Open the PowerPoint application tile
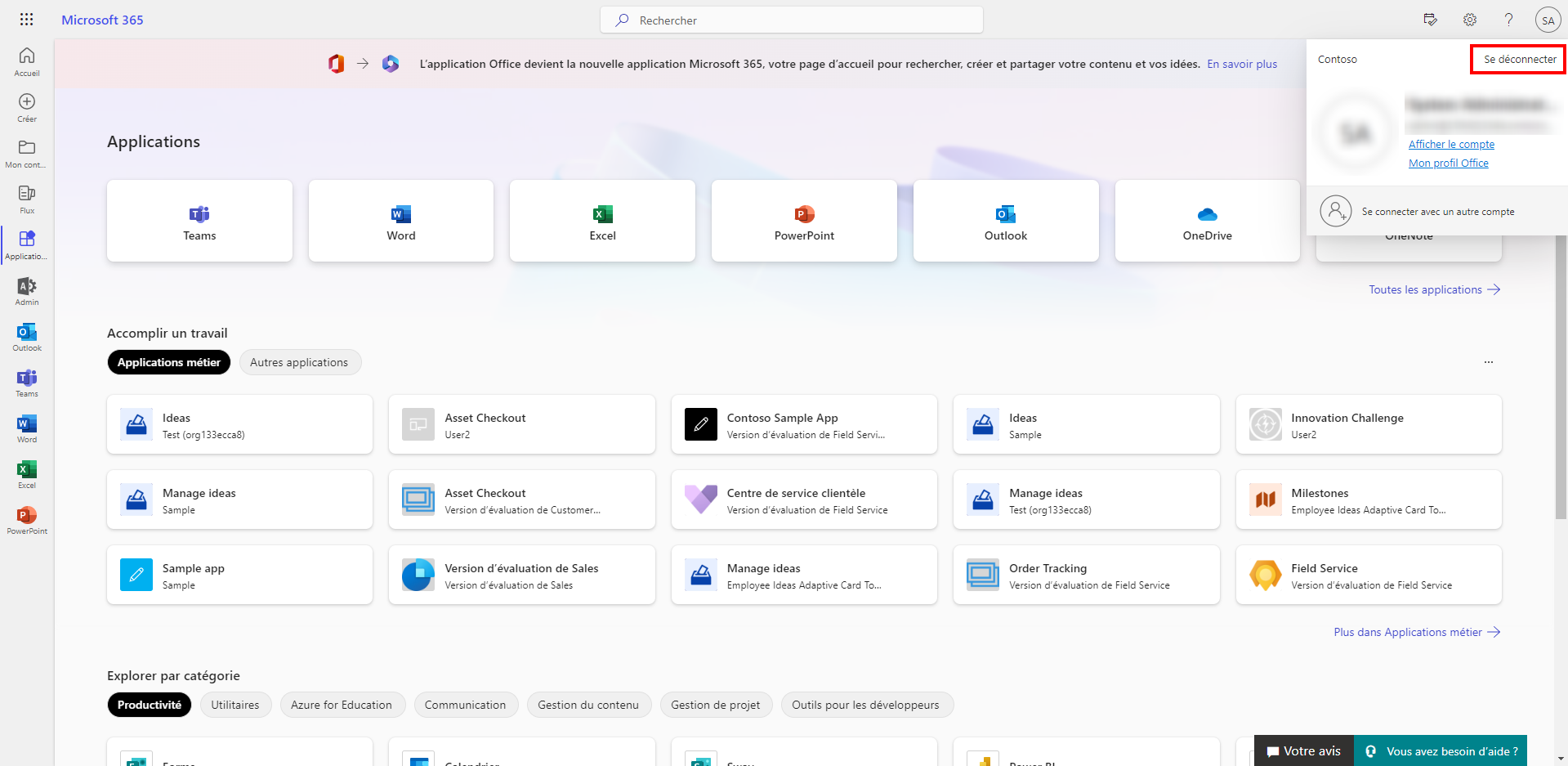This screenshot has height=766, width=1568. (x=804, y=221)
